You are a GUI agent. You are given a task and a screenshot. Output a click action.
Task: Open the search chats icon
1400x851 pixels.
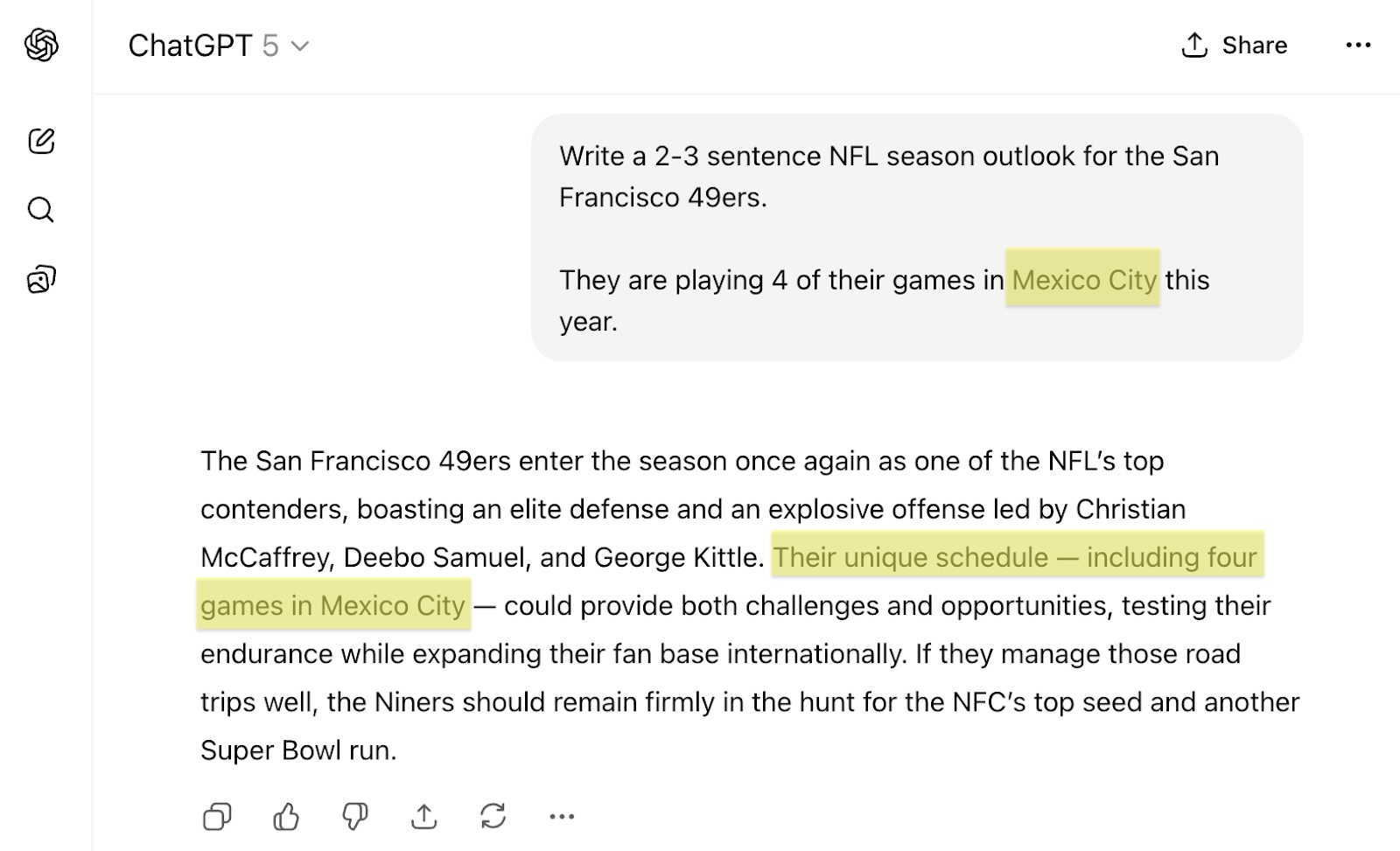point(41,210)
